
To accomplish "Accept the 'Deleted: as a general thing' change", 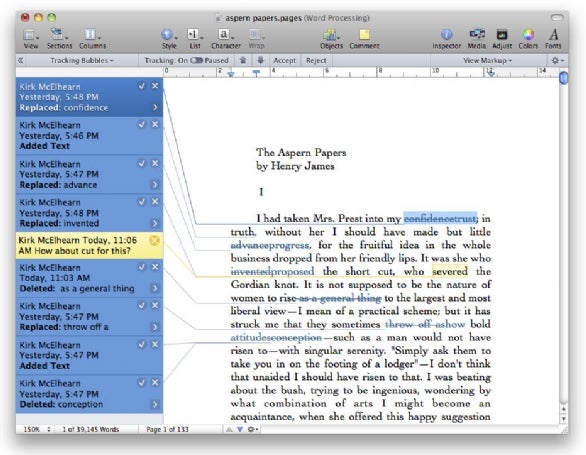I will (141, 267).
